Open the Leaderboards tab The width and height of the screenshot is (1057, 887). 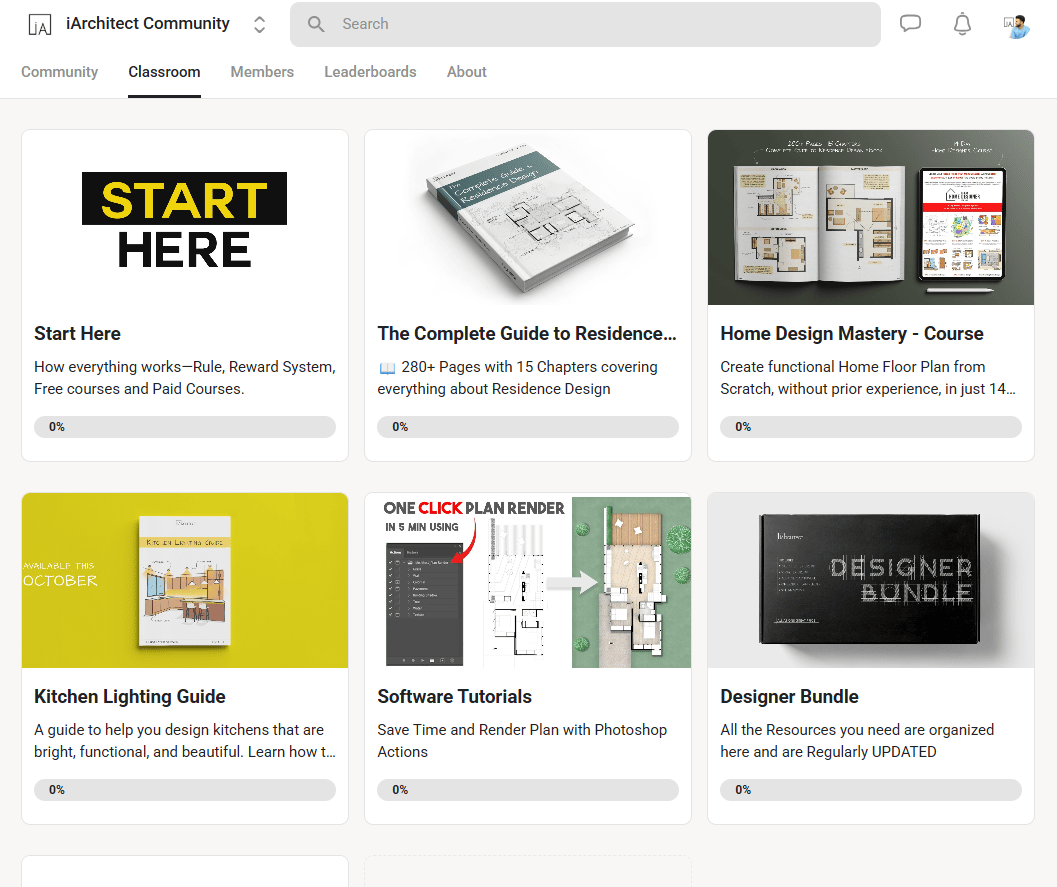370,72
